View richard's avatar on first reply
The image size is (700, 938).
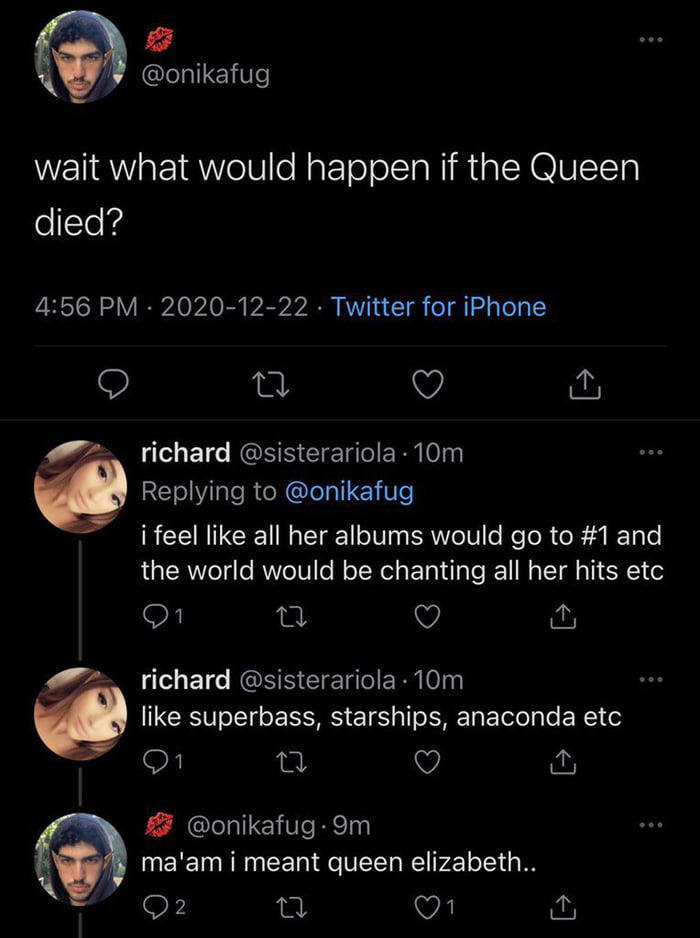point(81,486)
